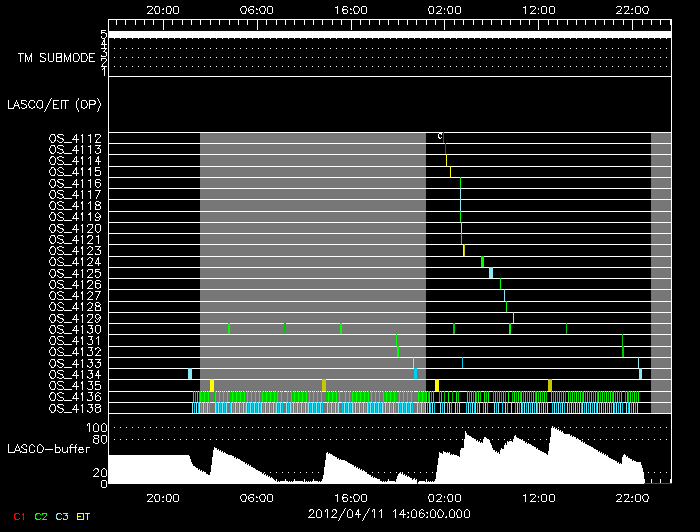
Task: Select the OS_4123 row label
Action: (x=75, y=250)
